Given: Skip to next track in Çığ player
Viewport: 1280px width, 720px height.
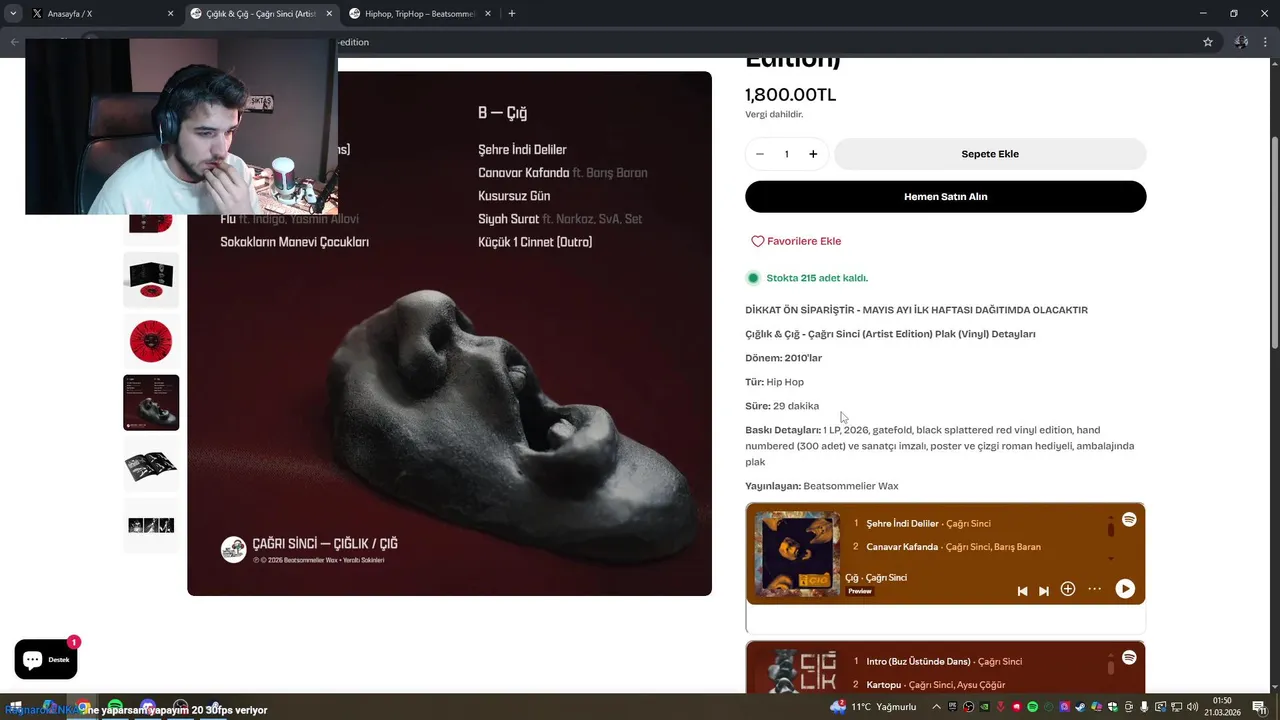Looking at the screenshot, I should tap(1044, 591).
